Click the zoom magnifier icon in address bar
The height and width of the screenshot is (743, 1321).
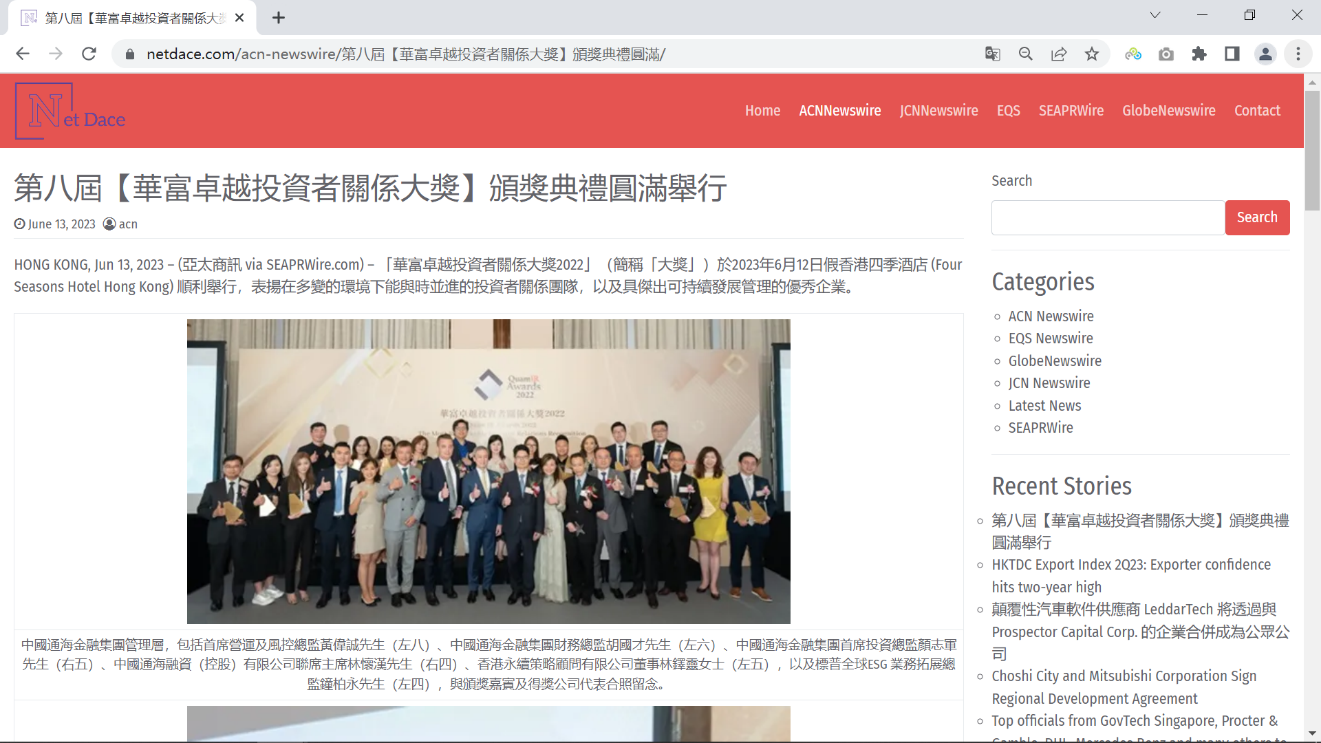point(1025,54)
